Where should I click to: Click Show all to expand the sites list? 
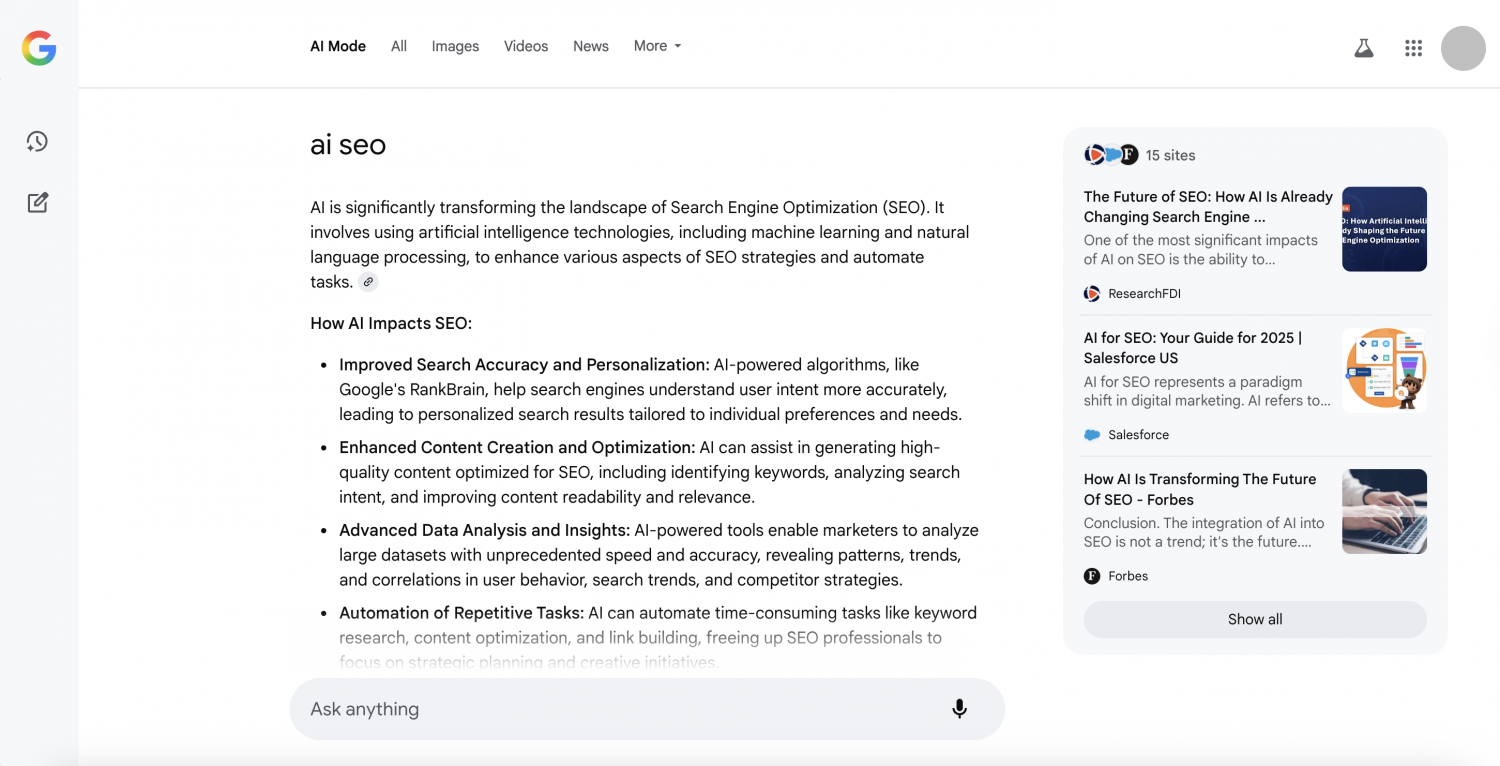coord(1254,619)
